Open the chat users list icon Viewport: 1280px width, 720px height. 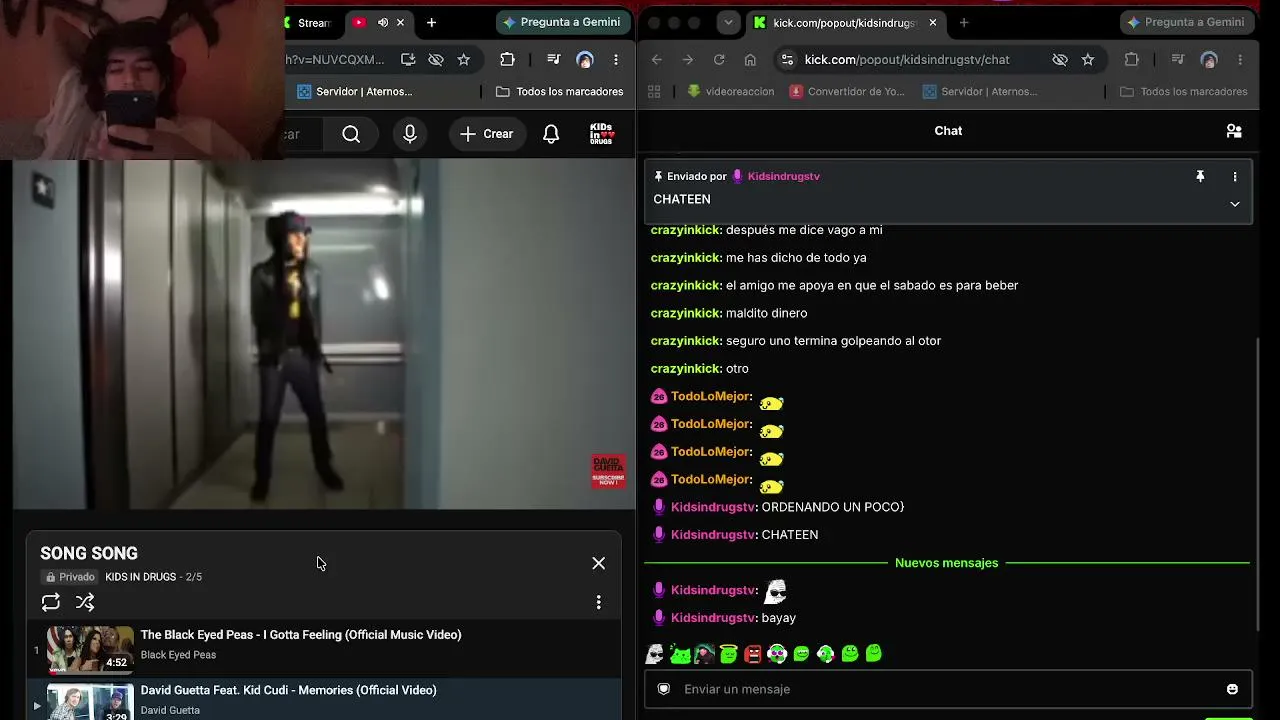tap(1234, 131)
